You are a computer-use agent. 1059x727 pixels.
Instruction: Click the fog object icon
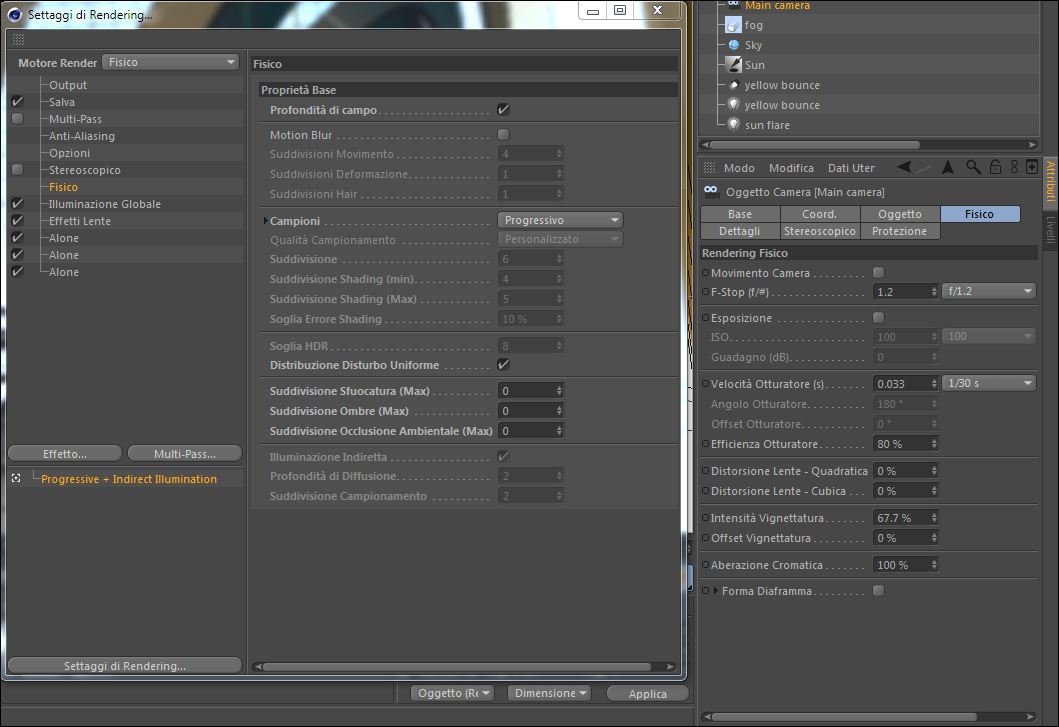point(733,25)
